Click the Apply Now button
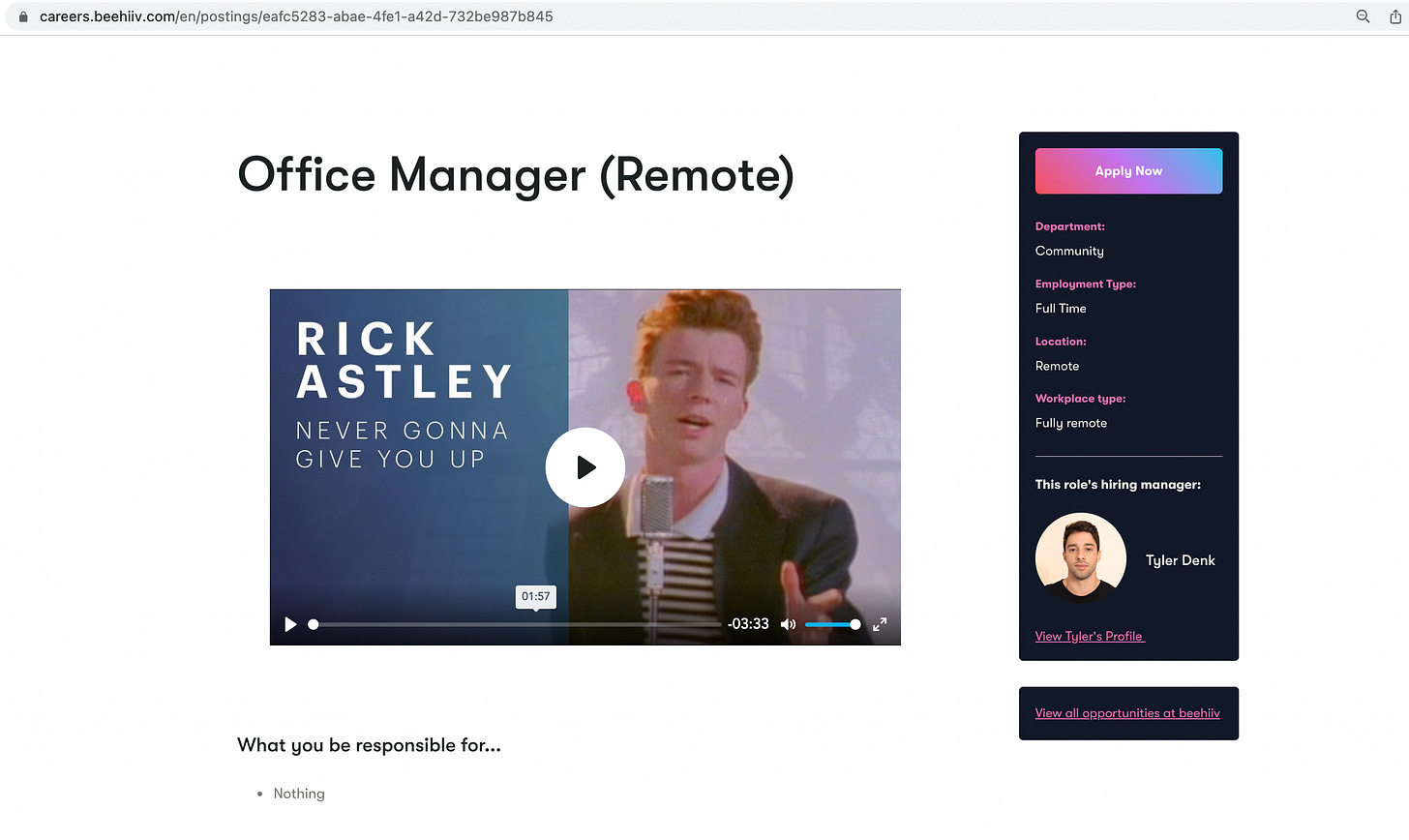Screen dimensions: 1409x840 (x=1128, y=170)
